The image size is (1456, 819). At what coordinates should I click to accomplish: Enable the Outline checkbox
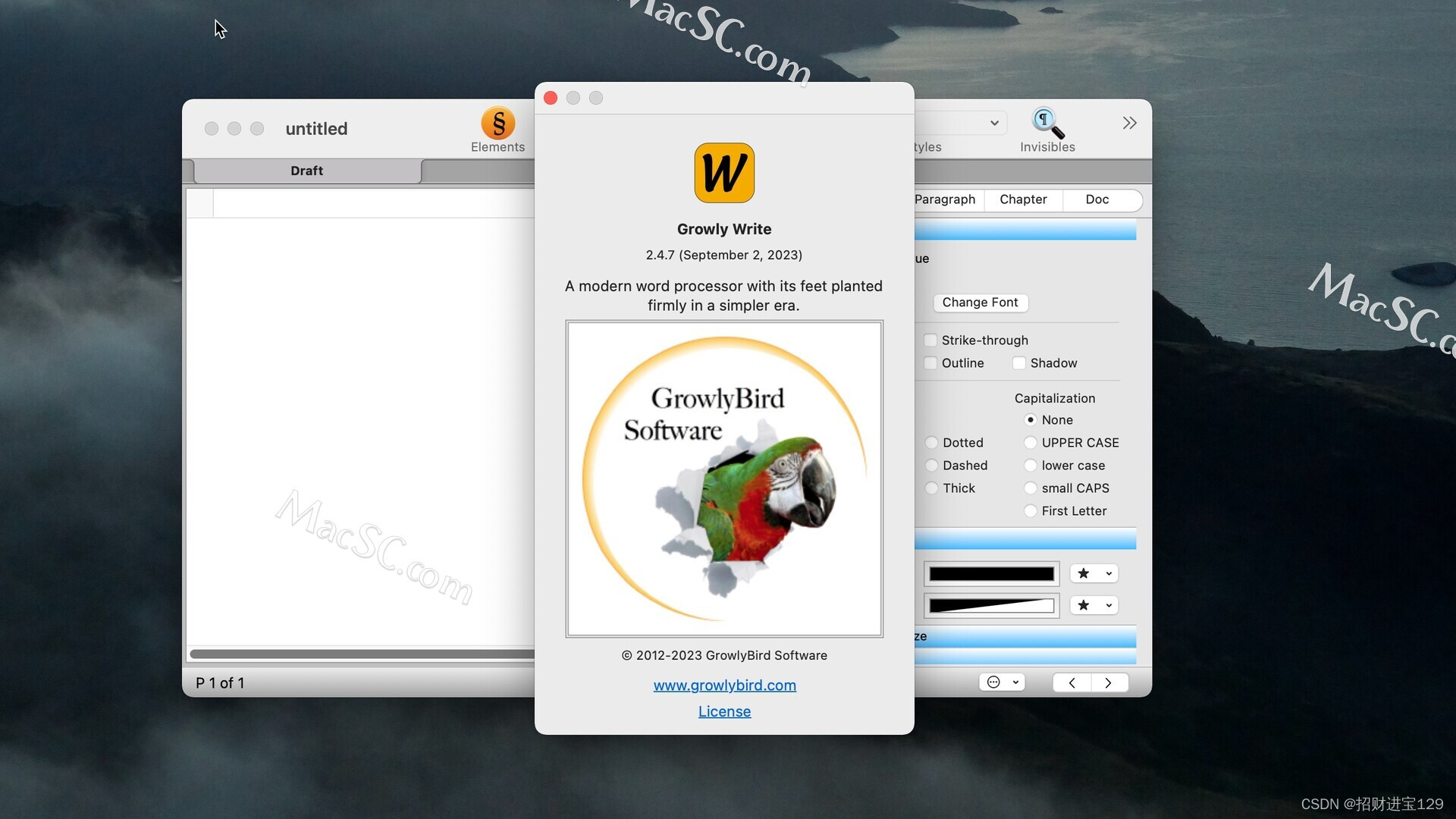coord(930,363)
